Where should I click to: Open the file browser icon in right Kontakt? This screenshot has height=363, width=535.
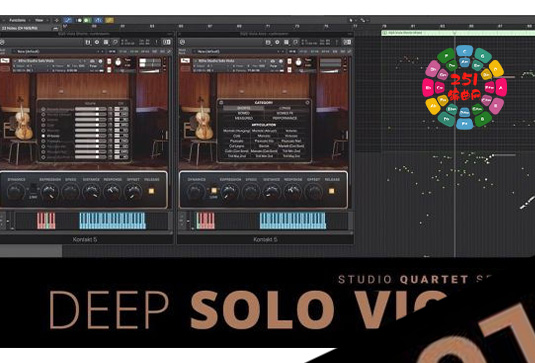pos(268,42)
